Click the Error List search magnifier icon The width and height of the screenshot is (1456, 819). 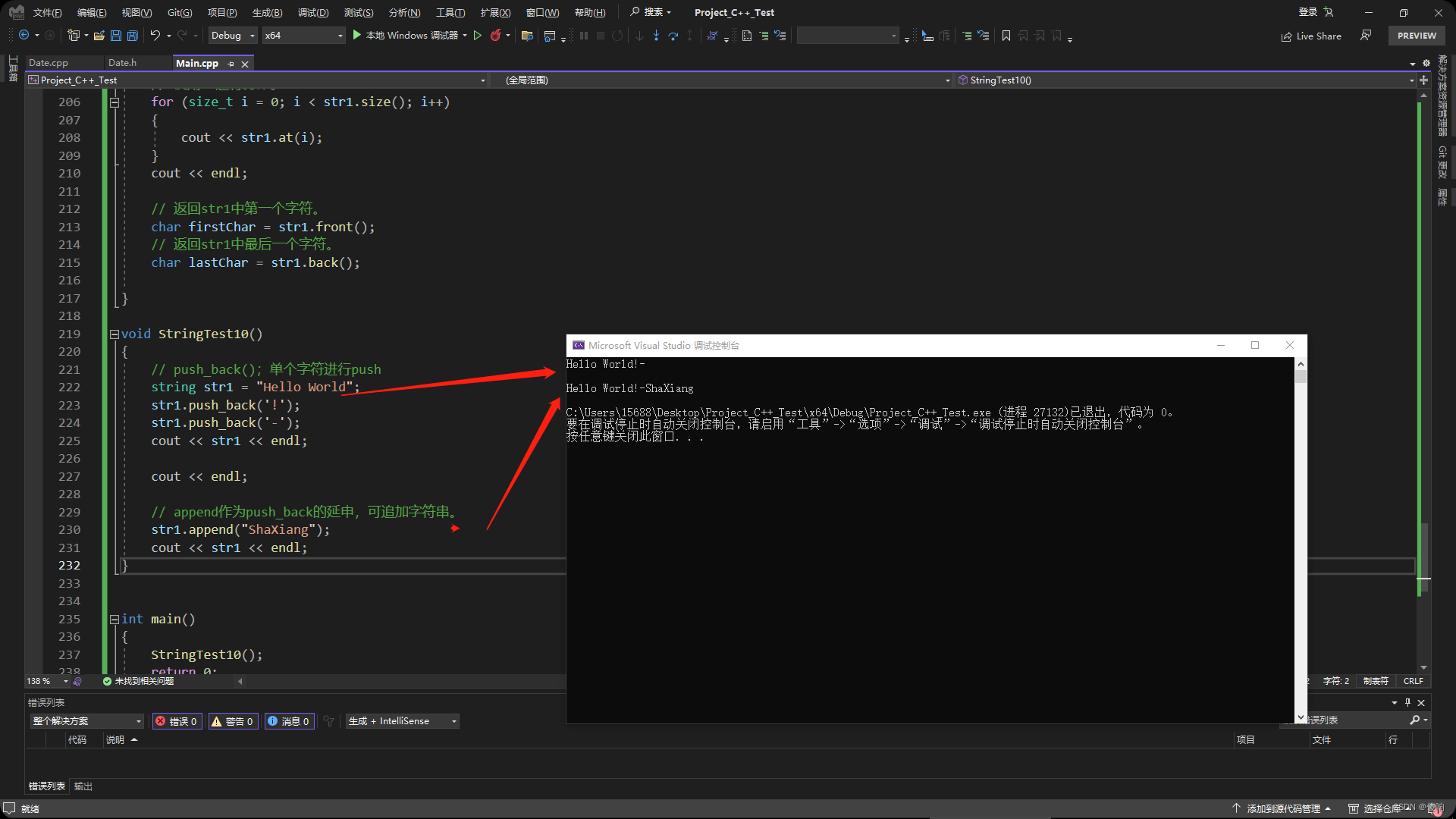1414,720
